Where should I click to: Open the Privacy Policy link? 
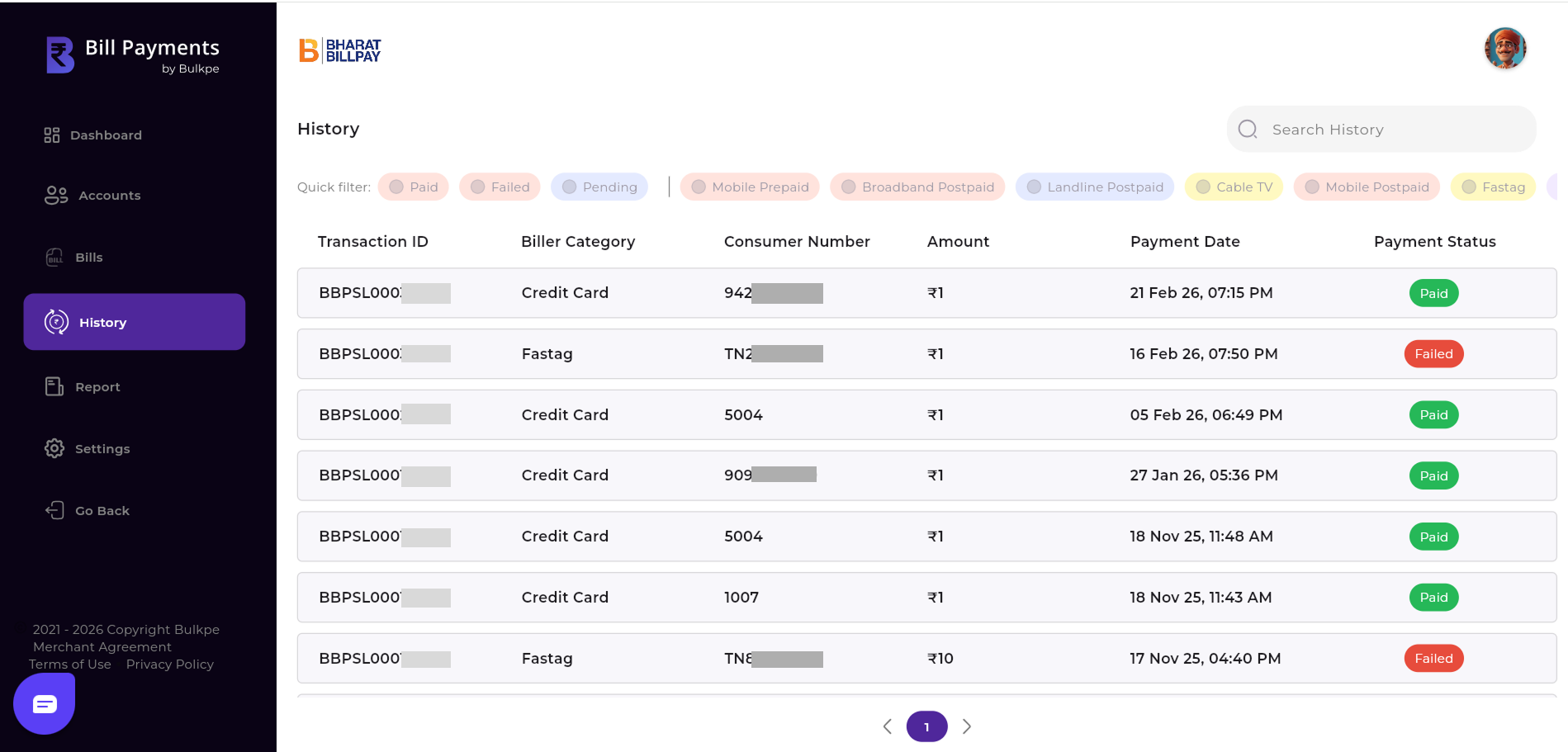pyautogui.click(x=169, y=665)
